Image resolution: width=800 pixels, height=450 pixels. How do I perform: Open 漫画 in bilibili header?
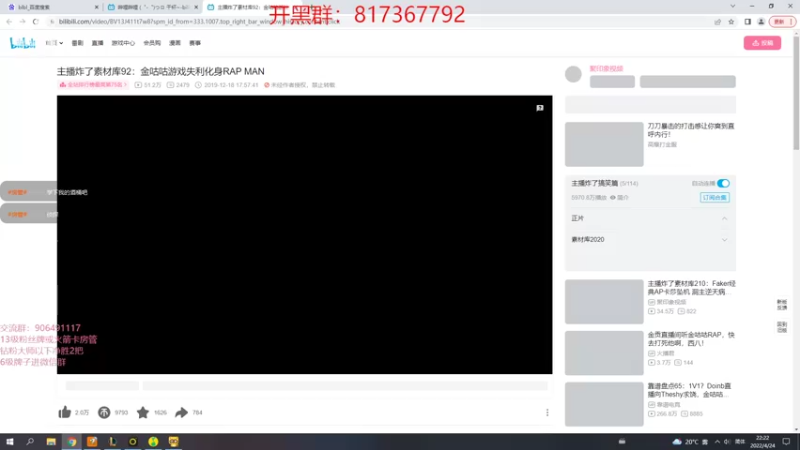(175, 43)
